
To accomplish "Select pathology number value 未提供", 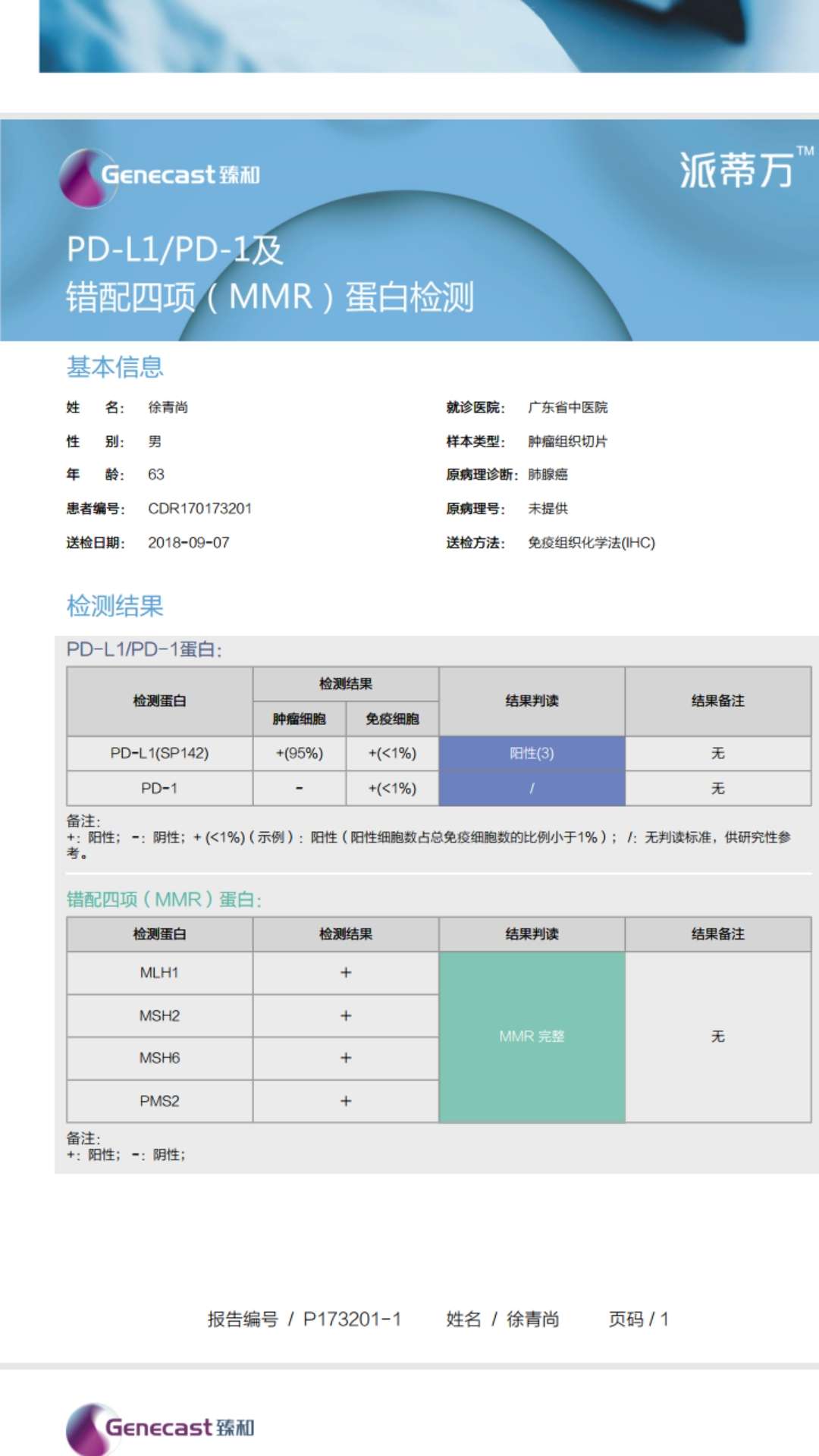I will pos(548,509).
